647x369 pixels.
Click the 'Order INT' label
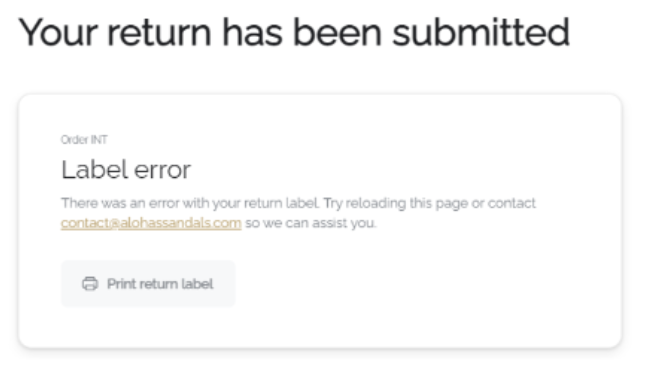(84, 140)
